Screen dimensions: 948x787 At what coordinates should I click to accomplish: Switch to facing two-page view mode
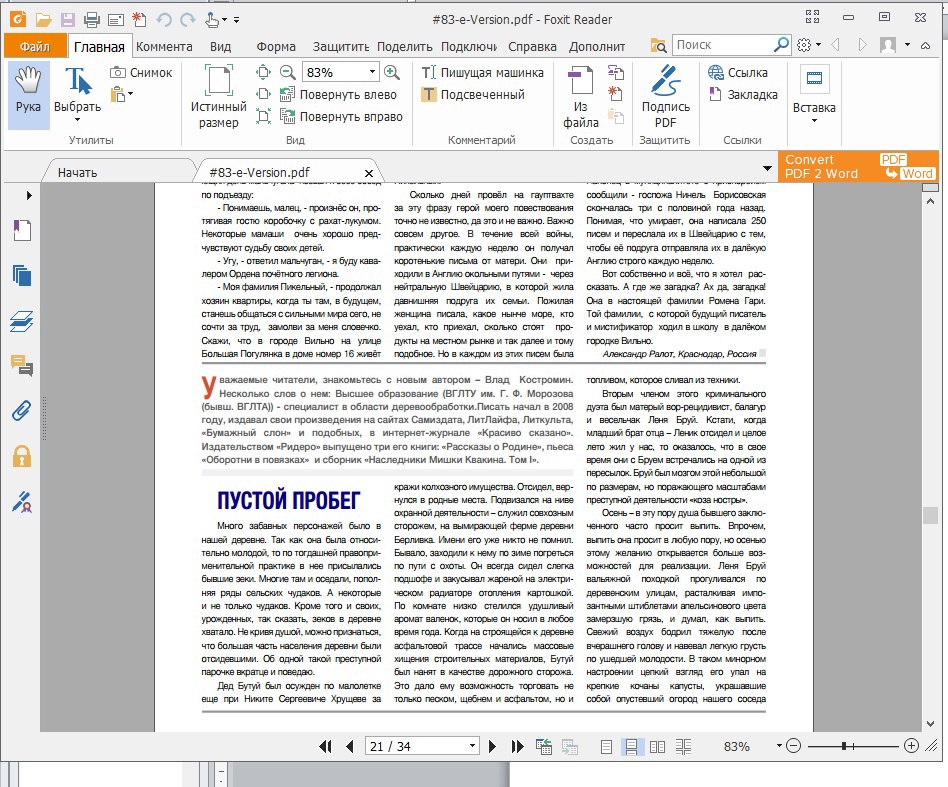point(657,746)
